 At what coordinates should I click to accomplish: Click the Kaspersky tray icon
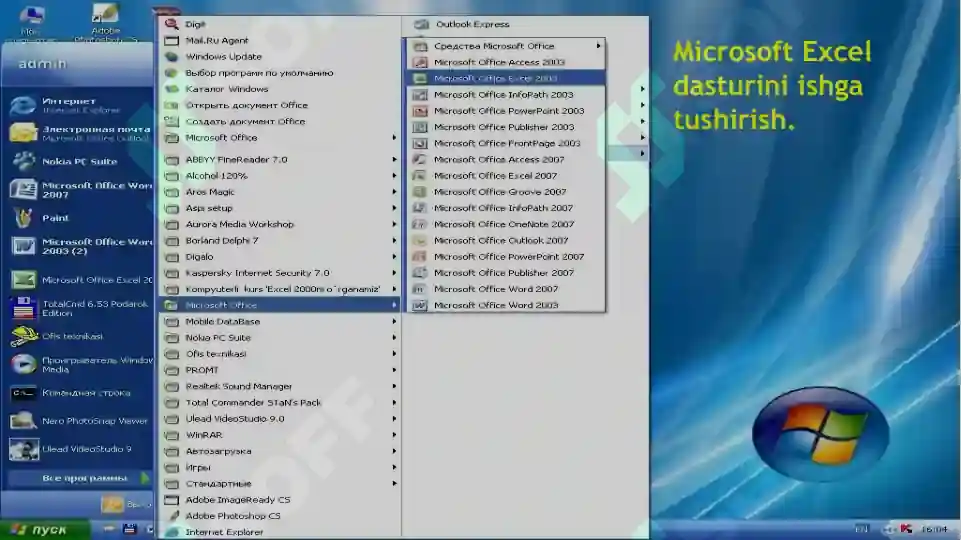tap(906, 528)
